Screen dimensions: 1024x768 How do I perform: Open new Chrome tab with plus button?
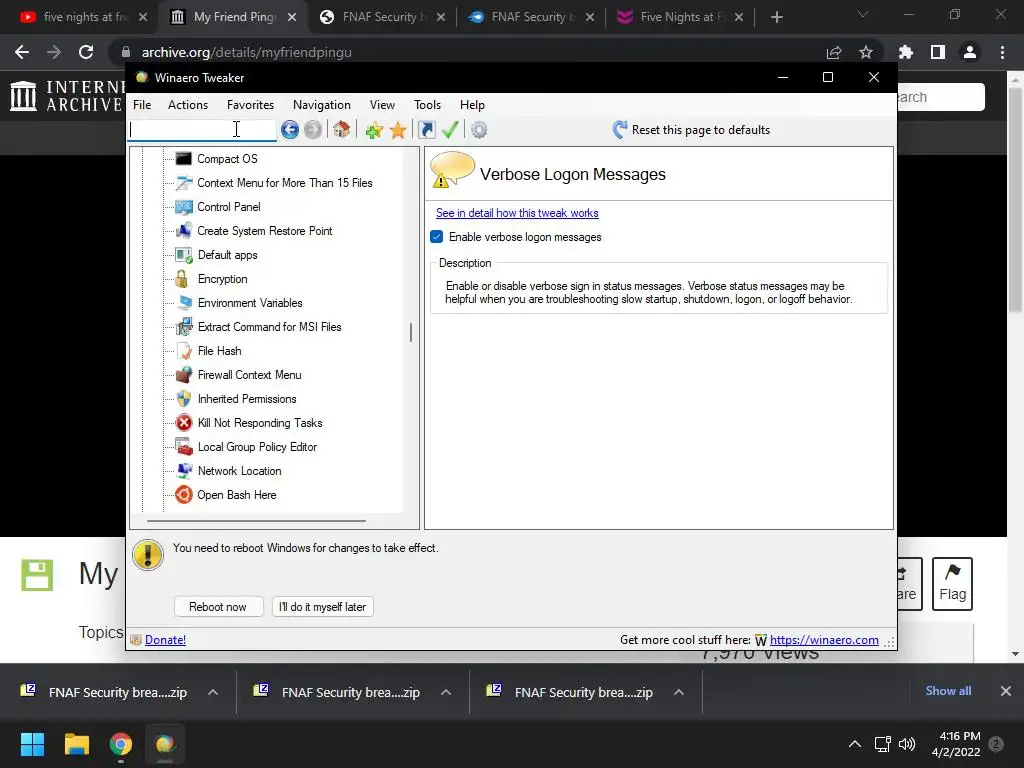pos(776,17)
